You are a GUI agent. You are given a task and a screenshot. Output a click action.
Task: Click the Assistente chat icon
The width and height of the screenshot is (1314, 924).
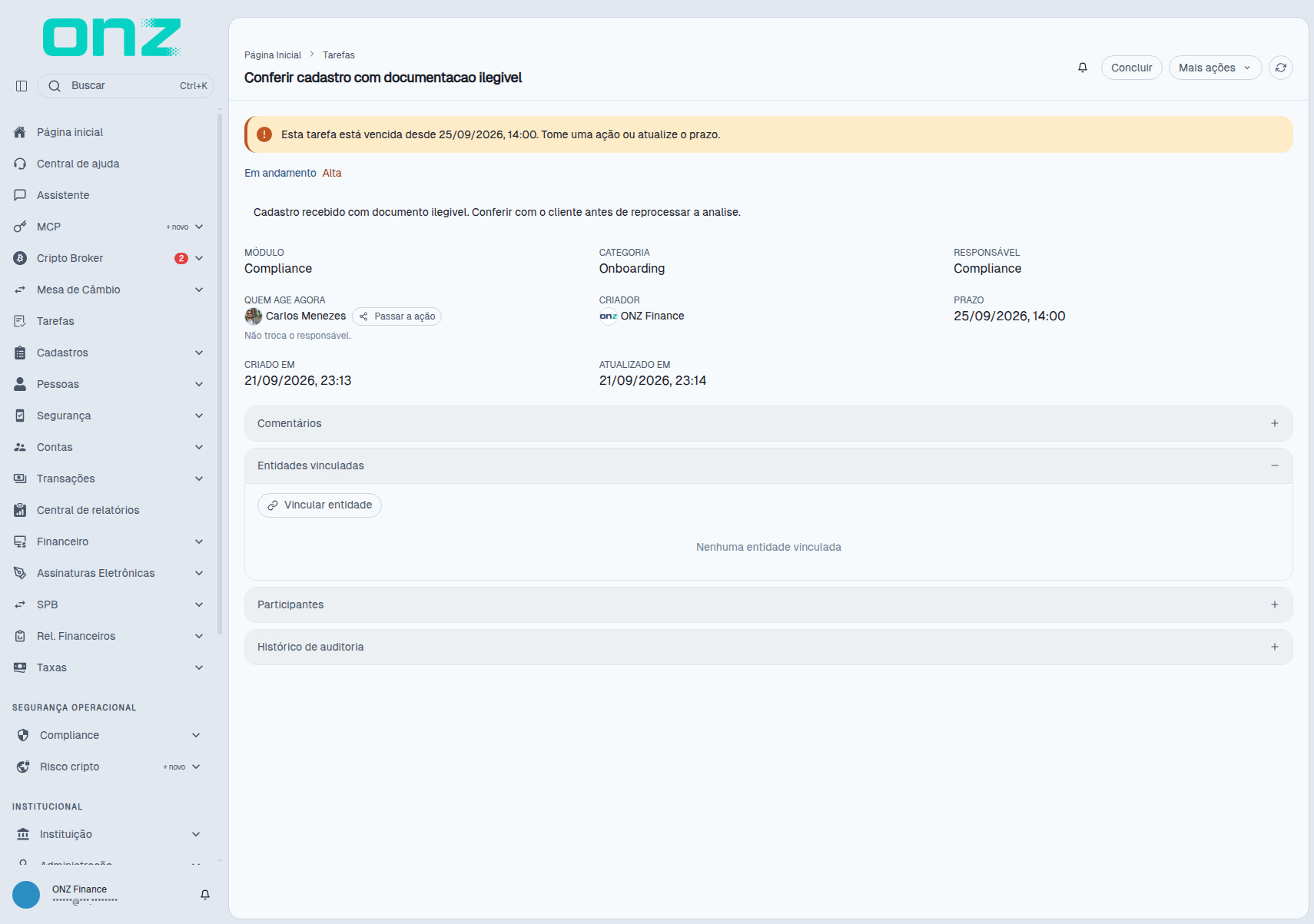[x=20, y=195]
